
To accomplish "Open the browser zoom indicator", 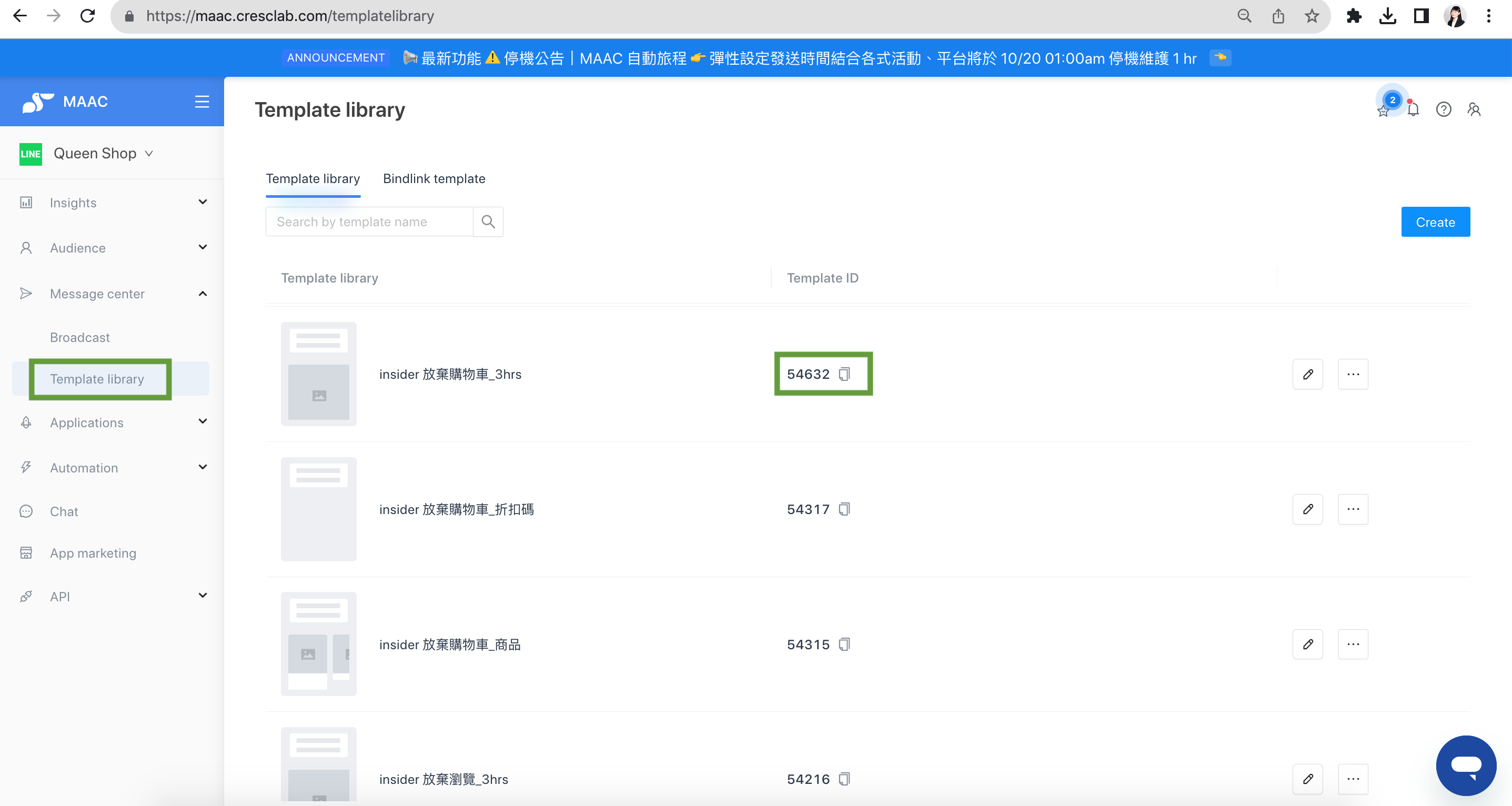I will [1244, 16].
